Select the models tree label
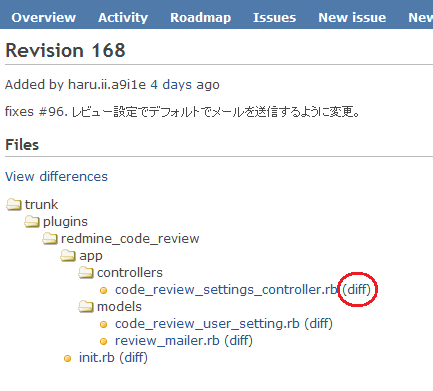433x391 pixels. click(x=119, y=307)
